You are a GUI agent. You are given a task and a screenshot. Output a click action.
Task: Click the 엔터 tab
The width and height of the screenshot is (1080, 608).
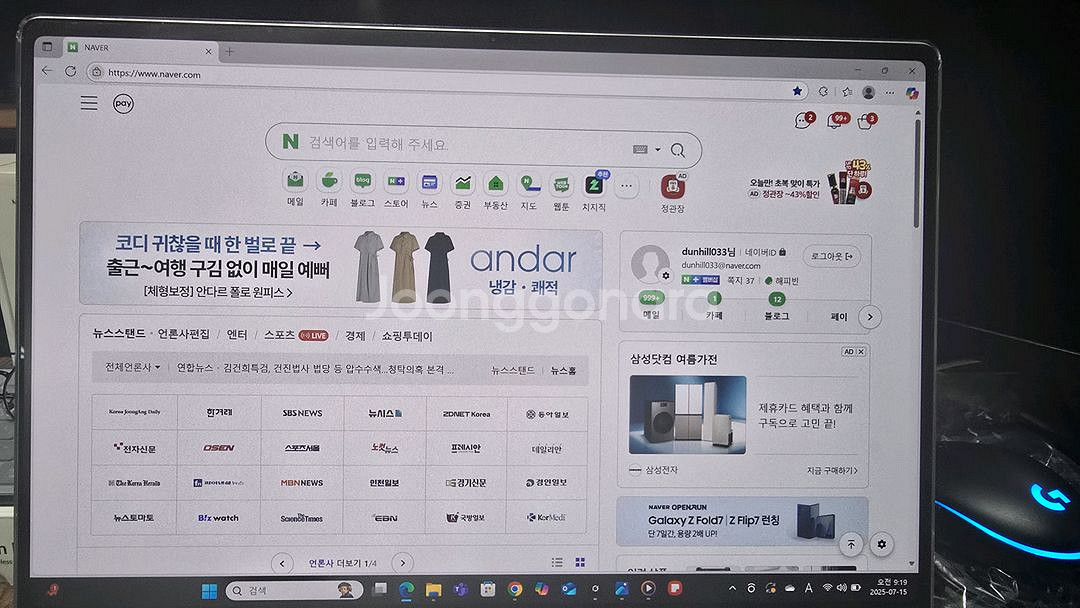[x=236, y=335]
